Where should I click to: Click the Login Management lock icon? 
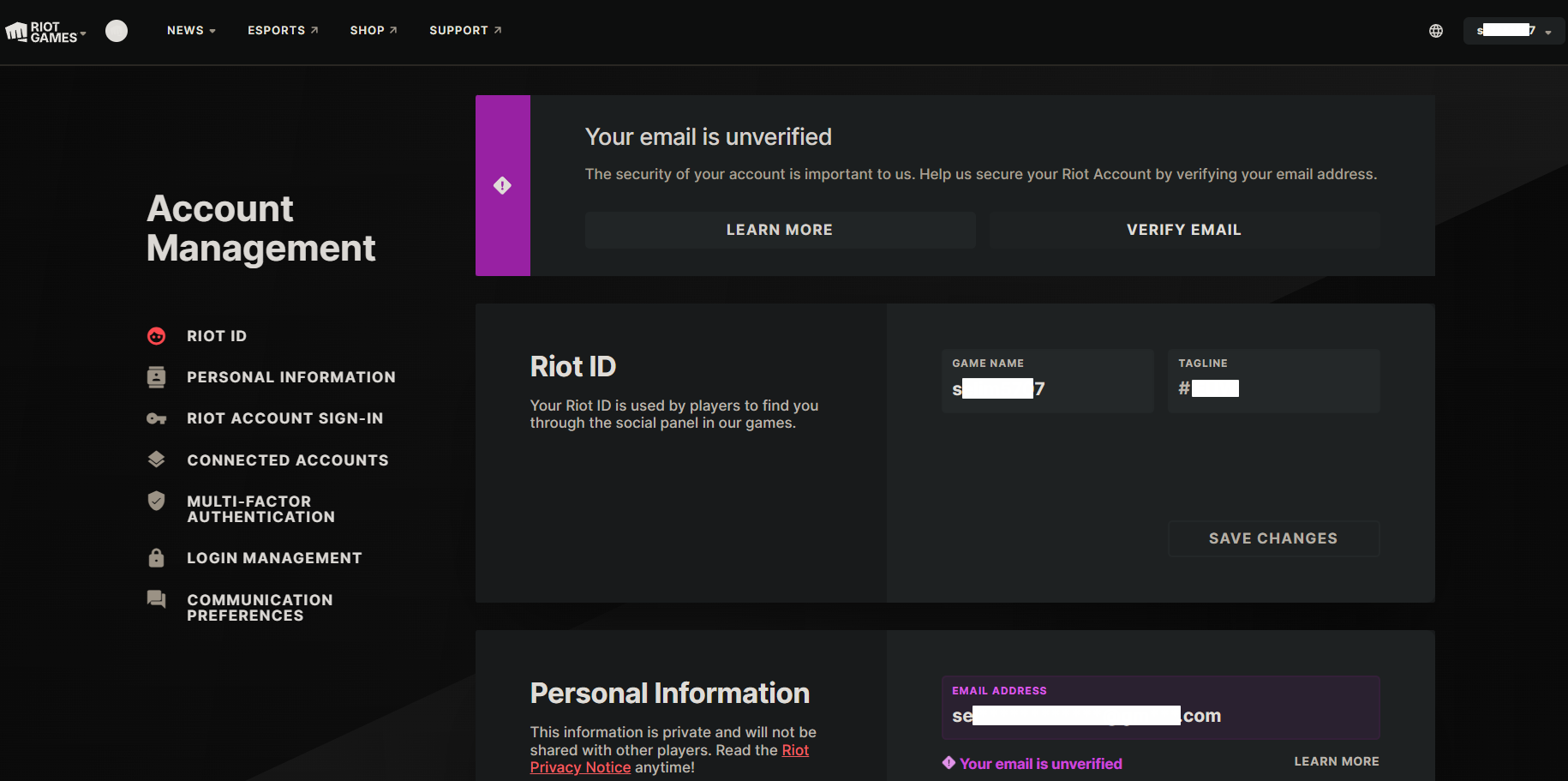(156, 558)
